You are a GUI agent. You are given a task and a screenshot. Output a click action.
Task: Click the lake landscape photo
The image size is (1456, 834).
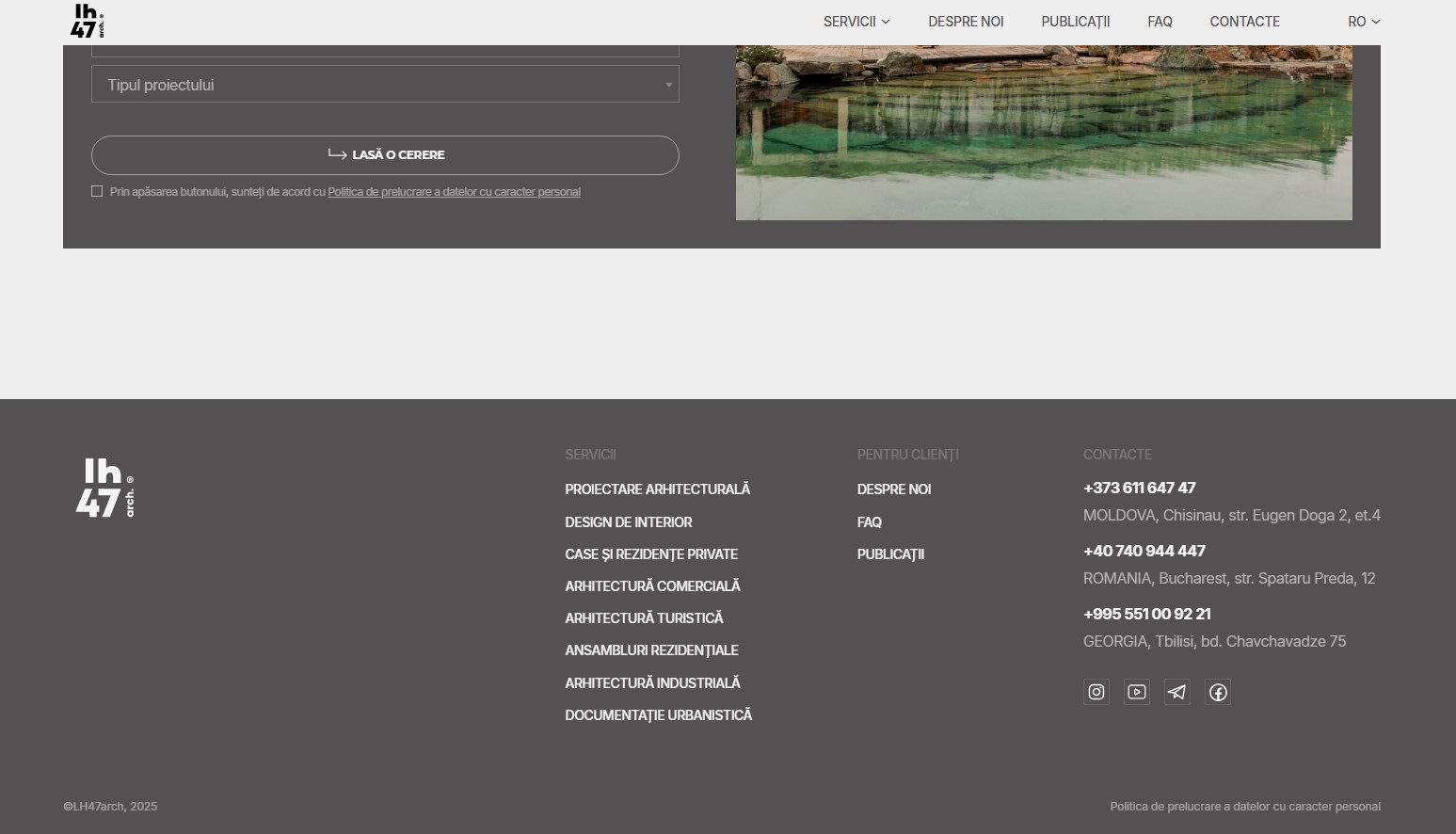pyautogui.click(x=1044, y=133)
